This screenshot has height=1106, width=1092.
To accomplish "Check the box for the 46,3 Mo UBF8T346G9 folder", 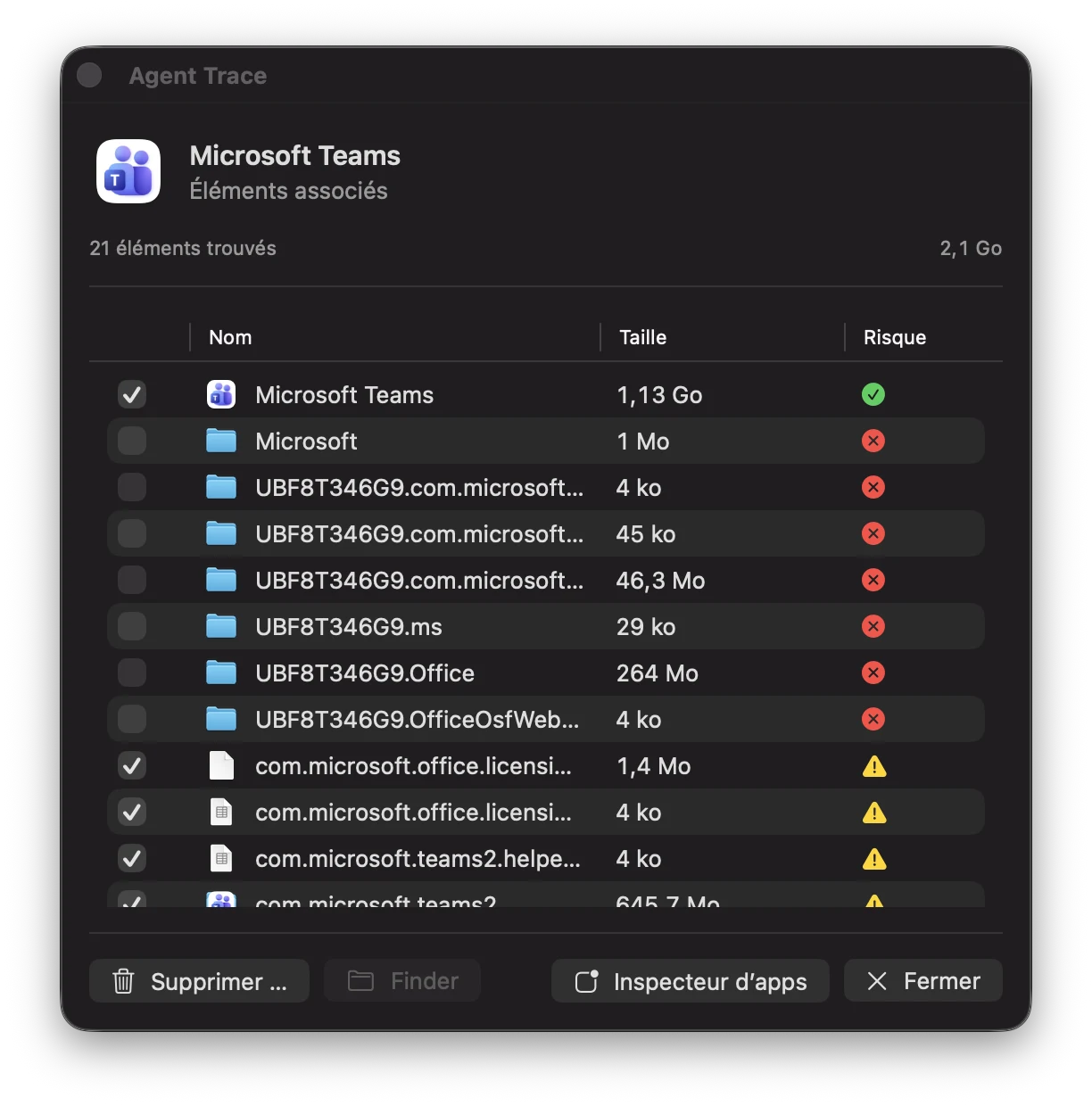I will click(132, 580).
